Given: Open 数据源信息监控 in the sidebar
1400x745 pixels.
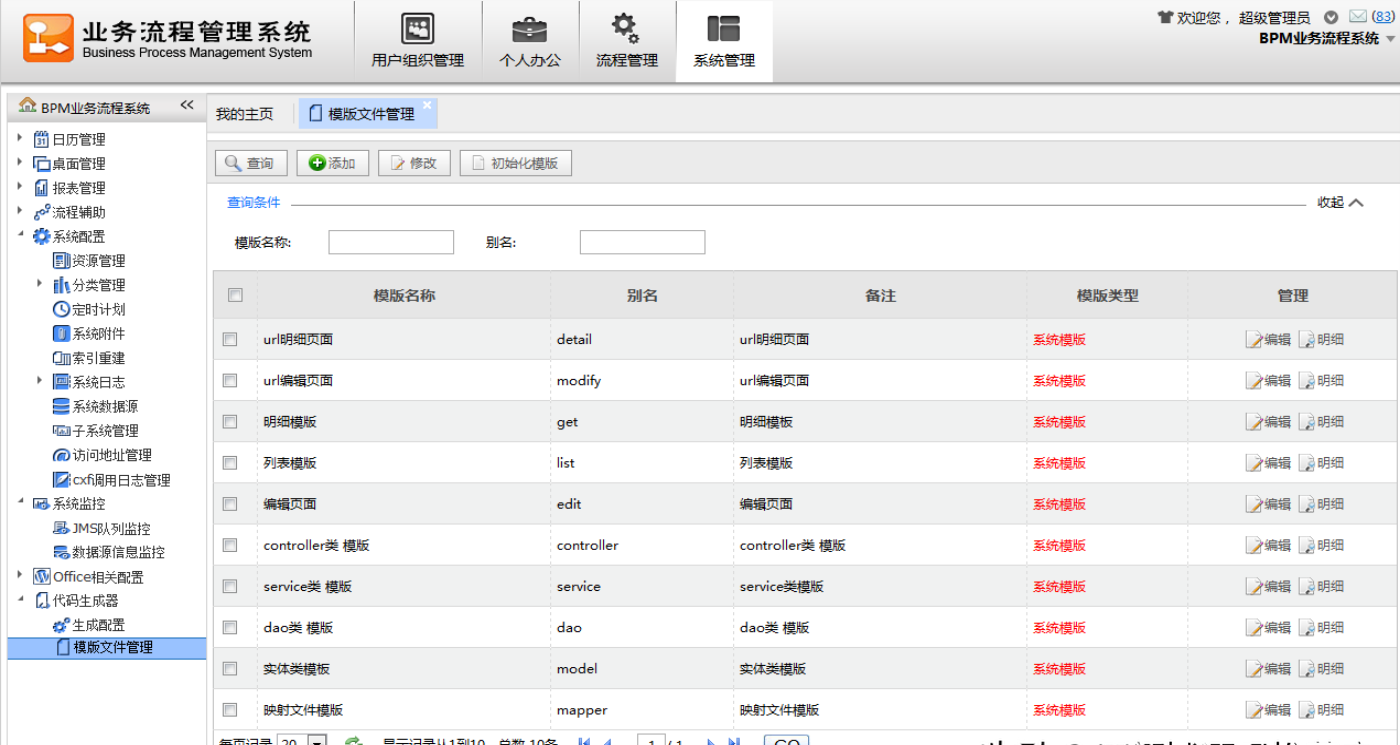Looking at the screenshot, I should point(109,552).
